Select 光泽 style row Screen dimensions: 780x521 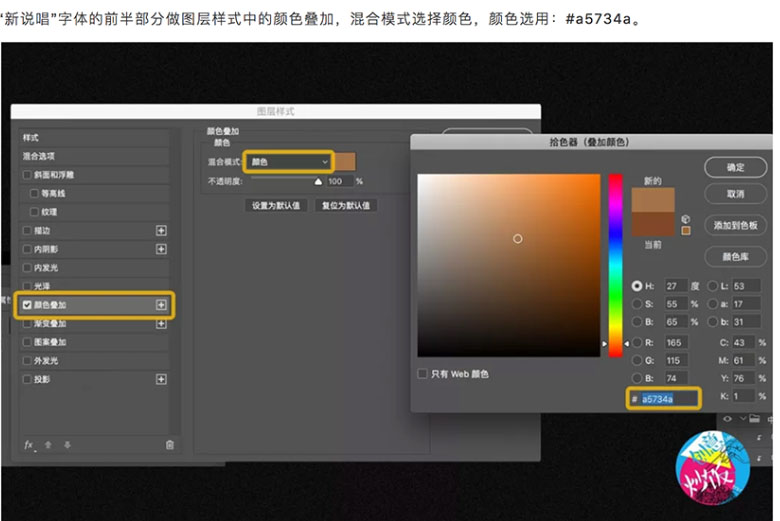[95, 286]
